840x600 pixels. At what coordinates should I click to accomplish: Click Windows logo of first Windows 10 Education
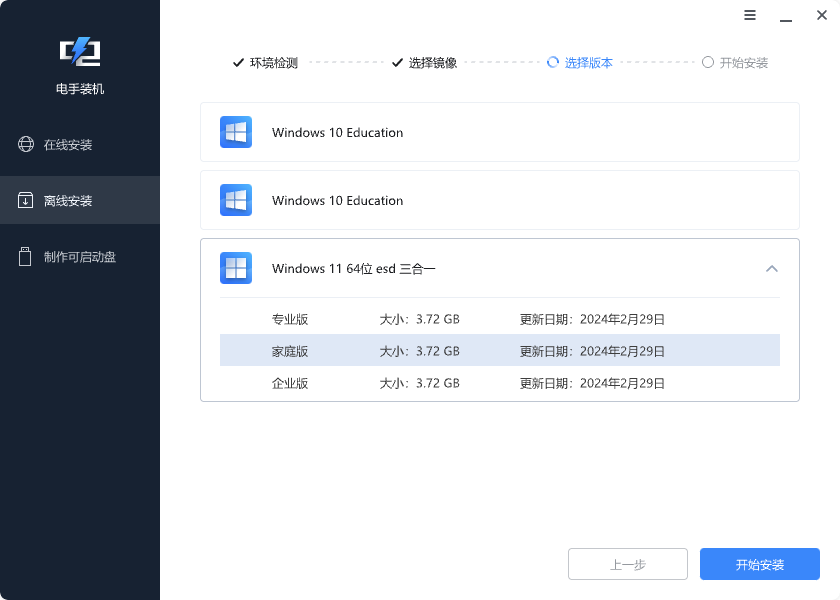point(236,132)
